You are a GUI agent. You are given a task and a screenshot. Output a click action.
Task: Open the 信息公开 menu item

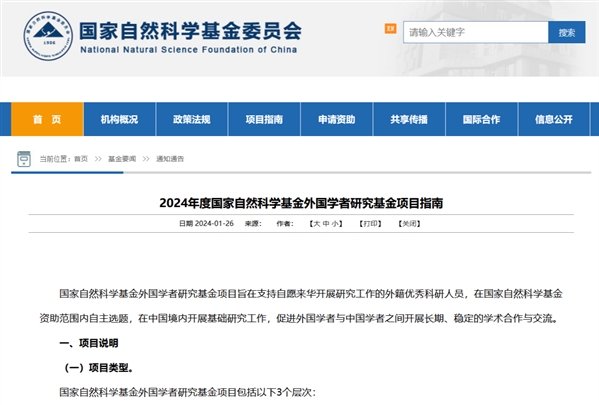(554, 119)
